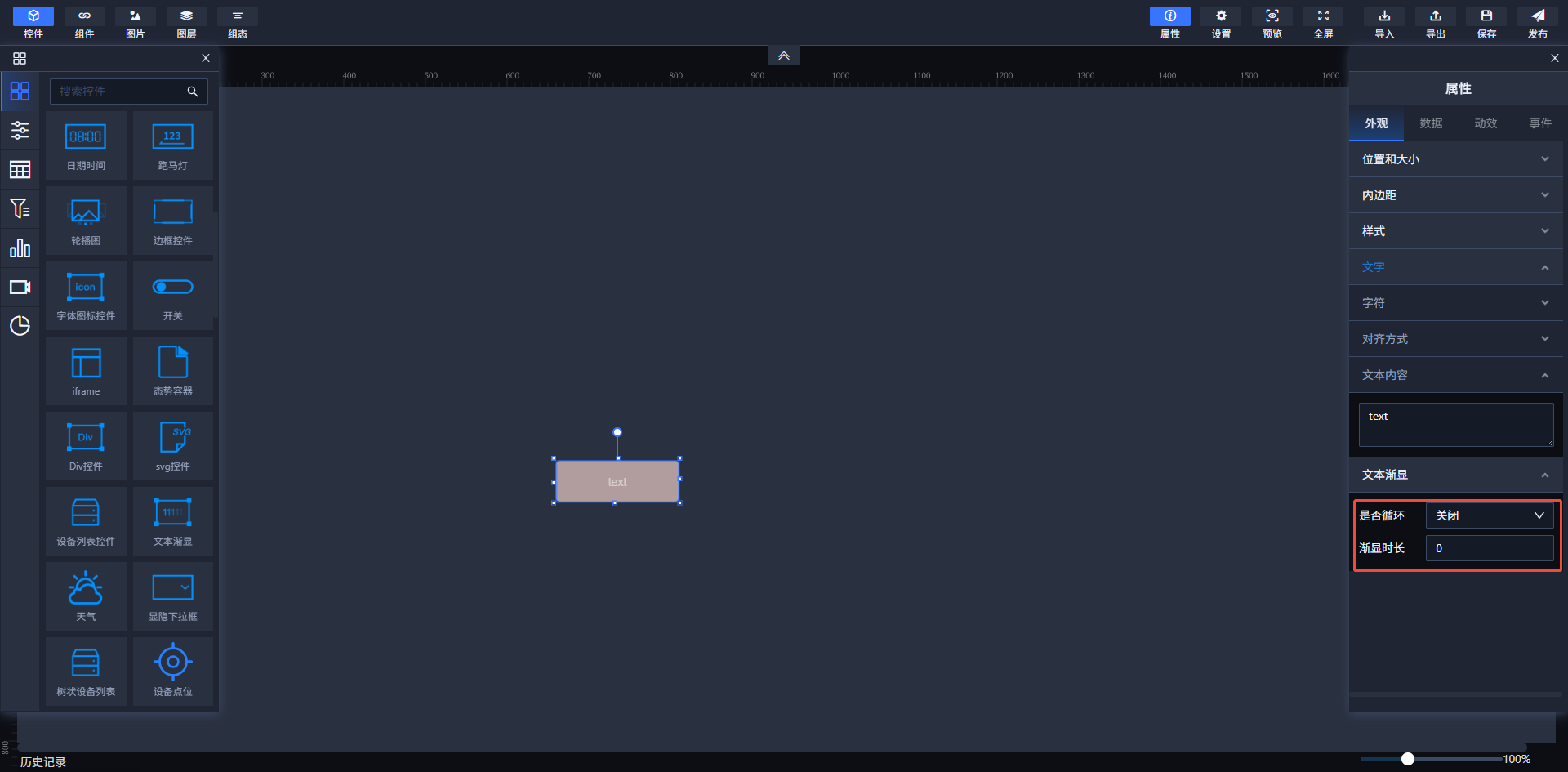The image size is (1568, 772).
Task: Switch to the 数据 data tab
Action: click(x=1431, y=123)
